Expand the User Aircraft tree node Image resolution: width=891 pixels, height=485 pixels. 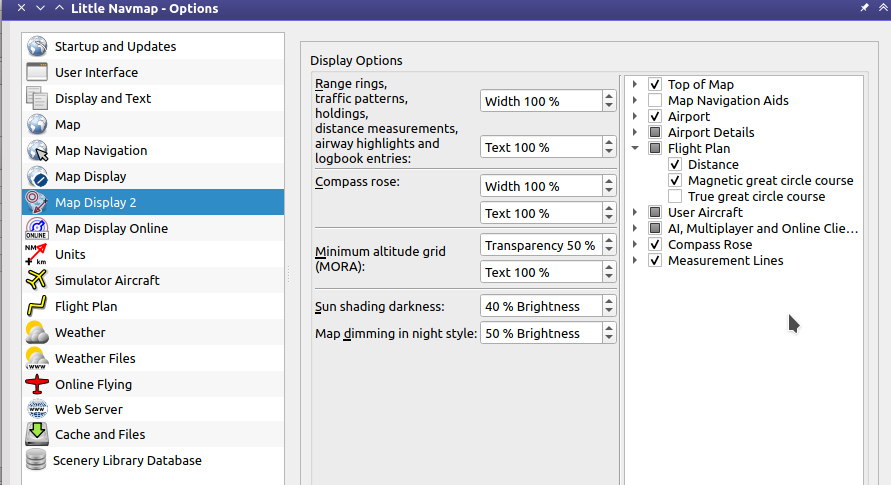click(x=635, y=212)
